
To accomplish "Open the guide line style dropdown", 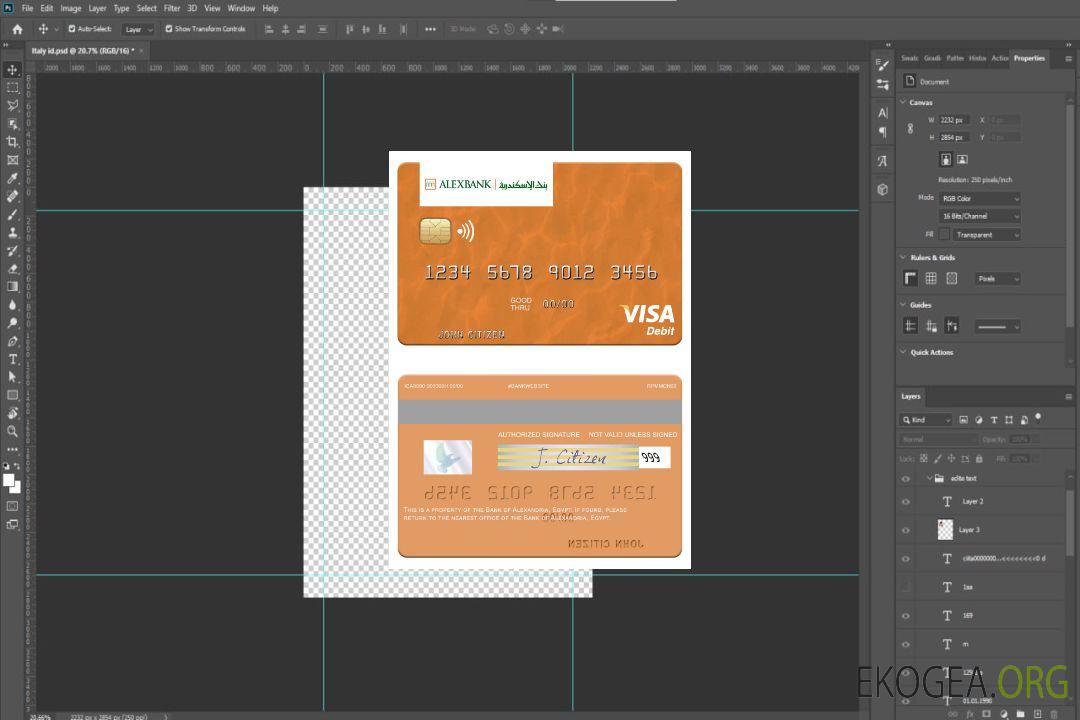I will point(998,327).
